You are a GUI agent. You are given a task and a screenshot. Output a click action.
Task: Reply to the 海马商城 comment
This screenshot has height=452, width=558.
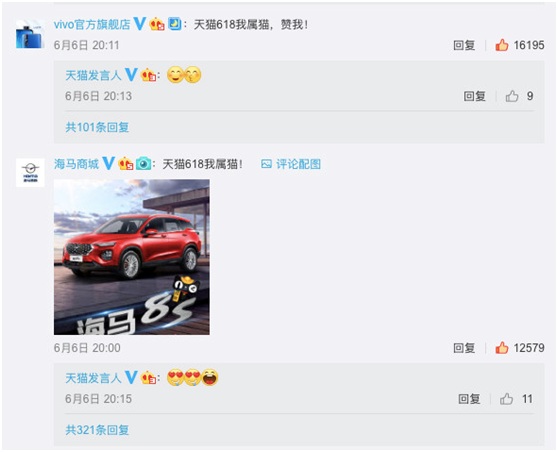(464, 348)
